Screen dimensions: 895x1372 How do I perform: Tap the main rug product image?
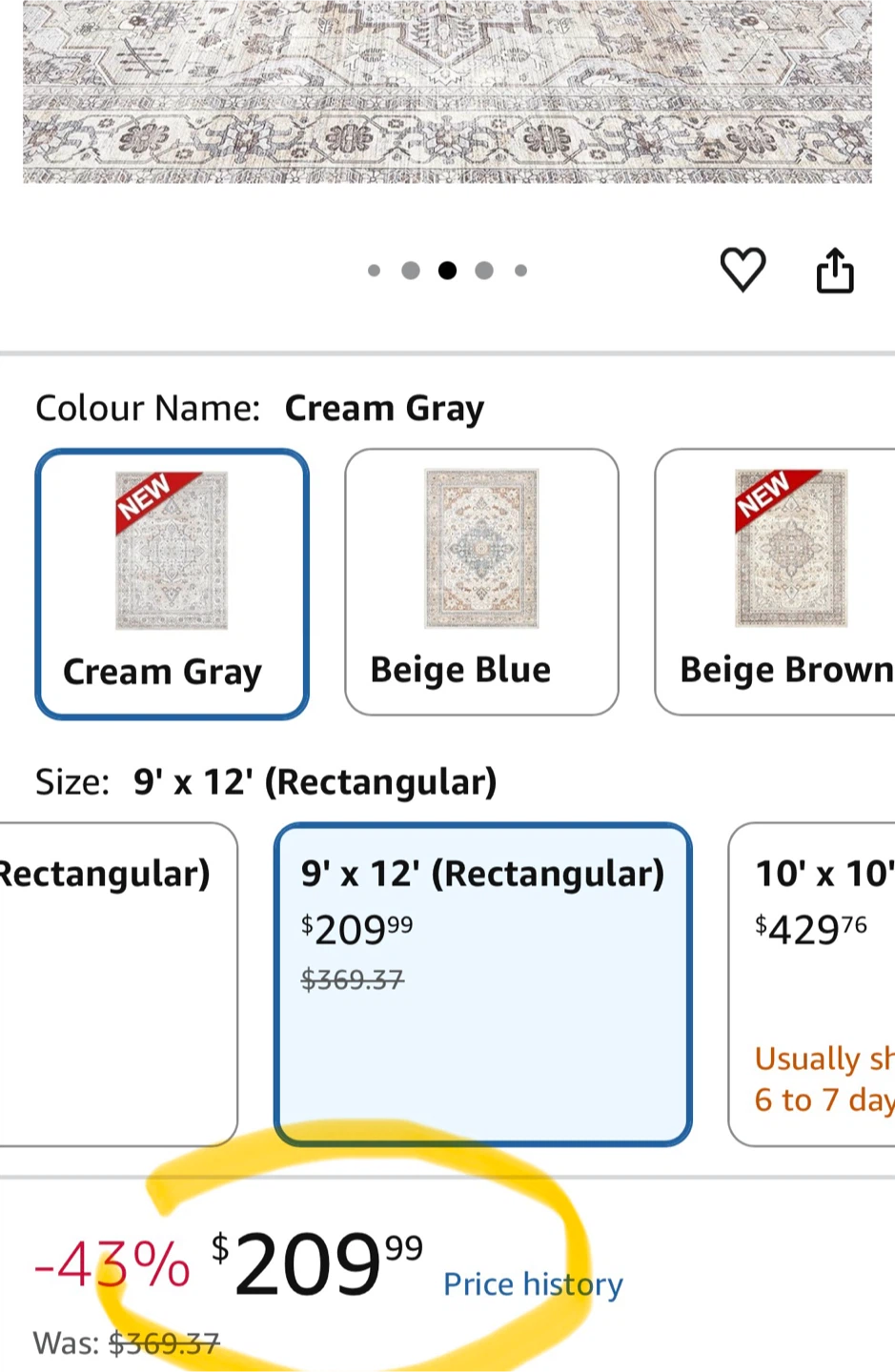point(447,91)
